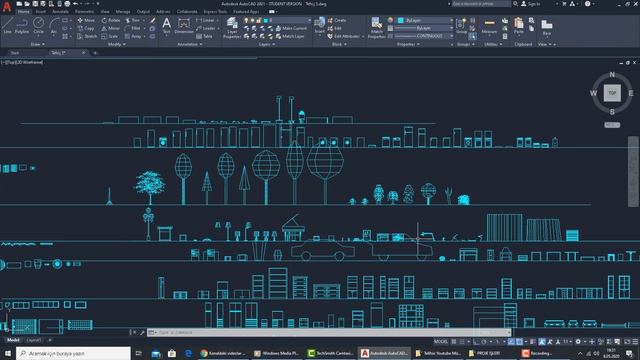
Task: Select the Line drawing tool
Action: [x=7, y=25]
